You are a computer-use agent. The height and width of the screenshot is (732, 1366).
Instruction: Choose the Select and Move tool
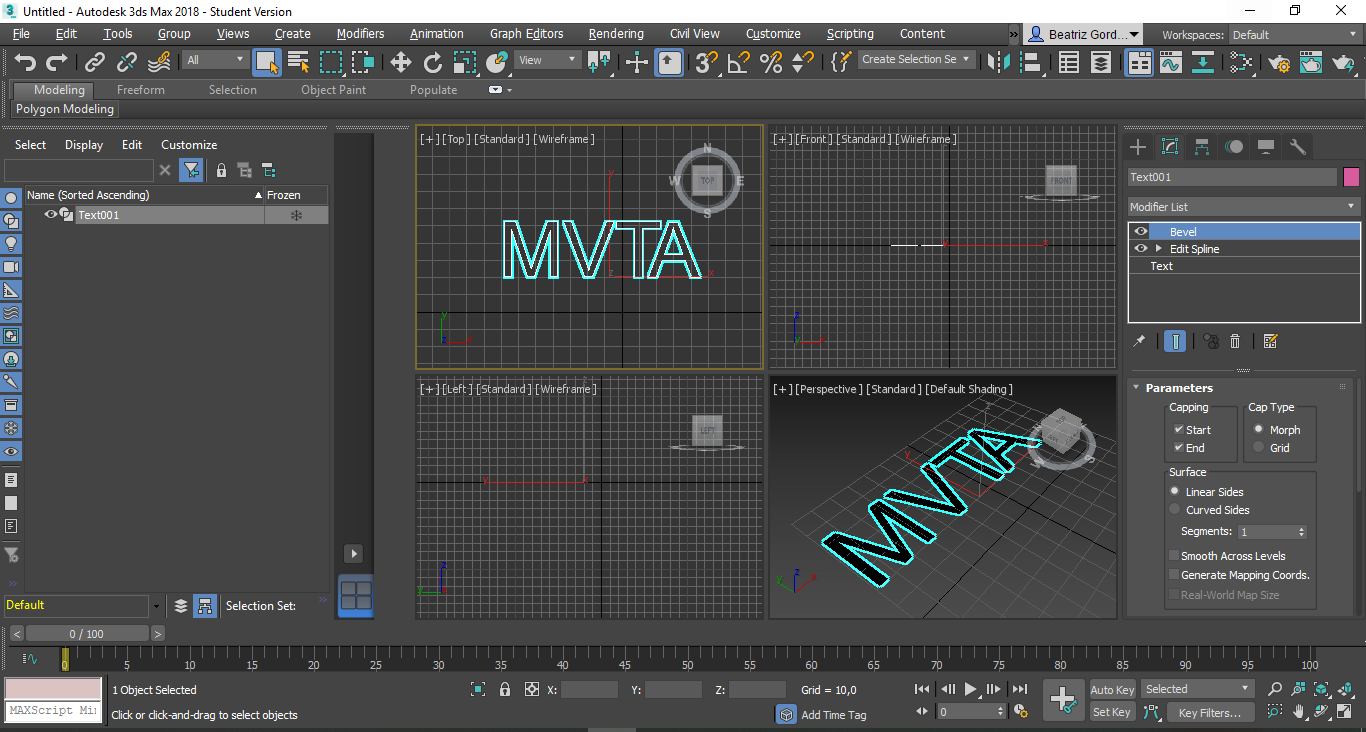coord(401,62)
